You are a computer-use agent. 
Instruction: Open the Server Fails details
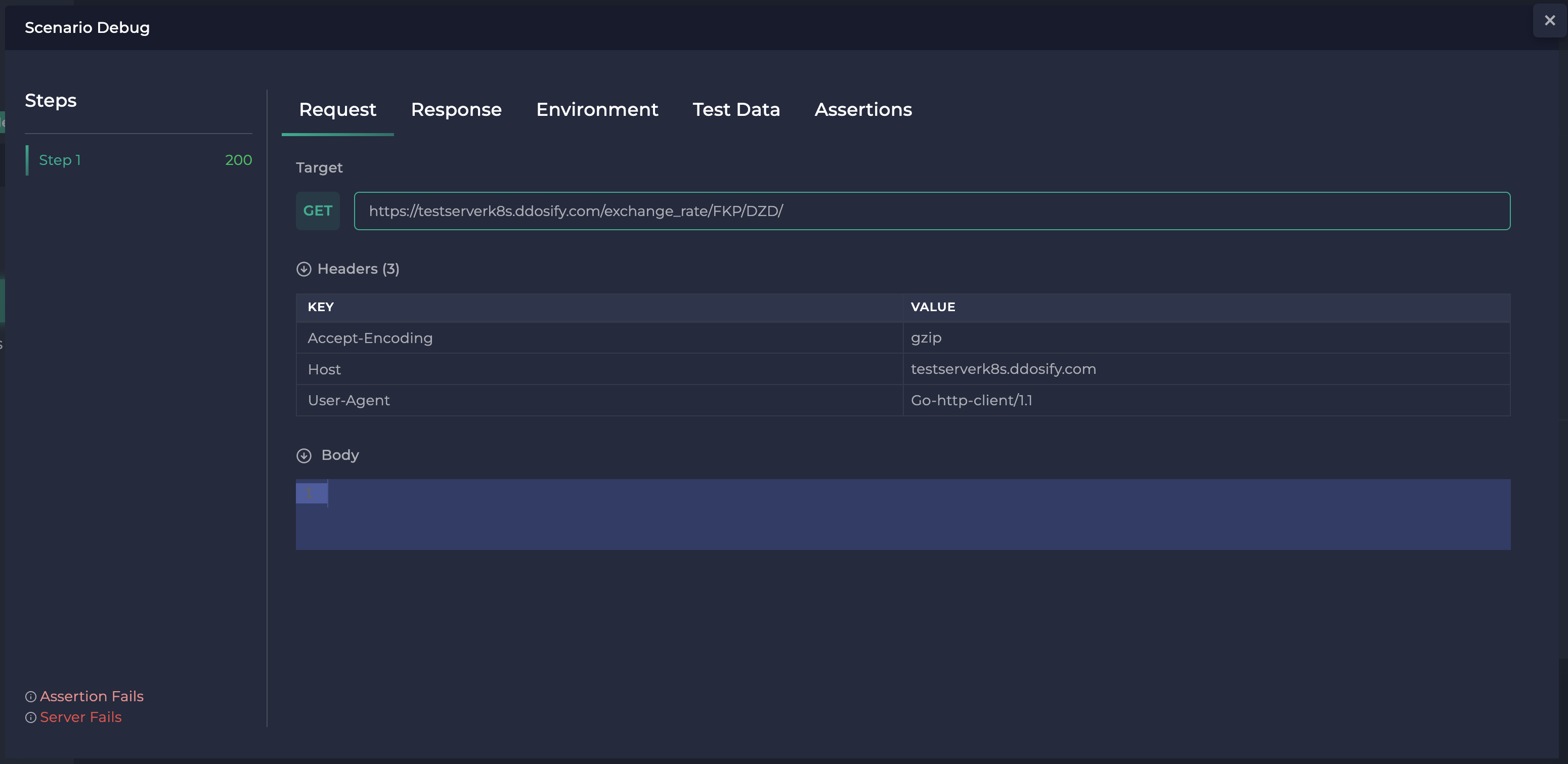coord(81,717)
